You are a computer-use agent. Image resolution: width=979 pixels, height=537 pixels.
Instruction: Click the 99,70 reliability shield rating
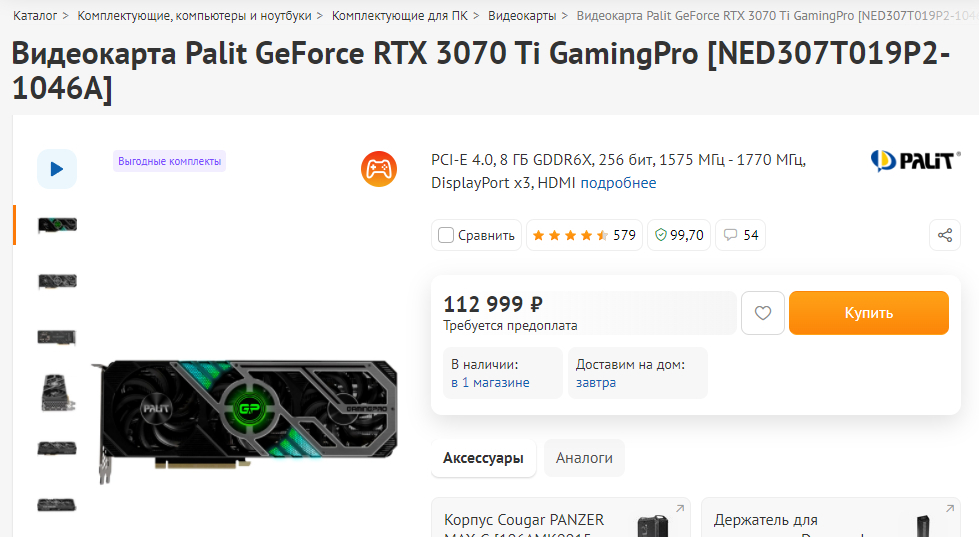[679, 235]
